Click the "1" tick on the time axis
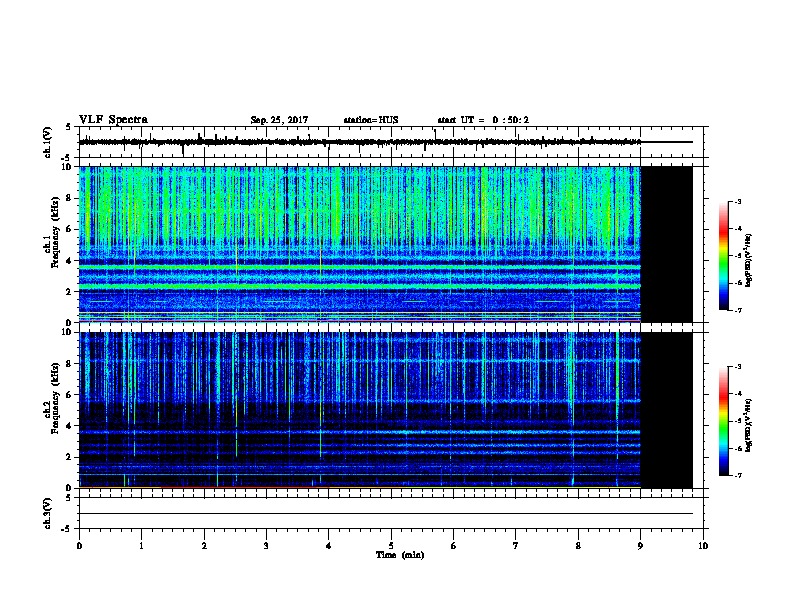Viewport: 792px width, 612px height. (x=141, y=545)
